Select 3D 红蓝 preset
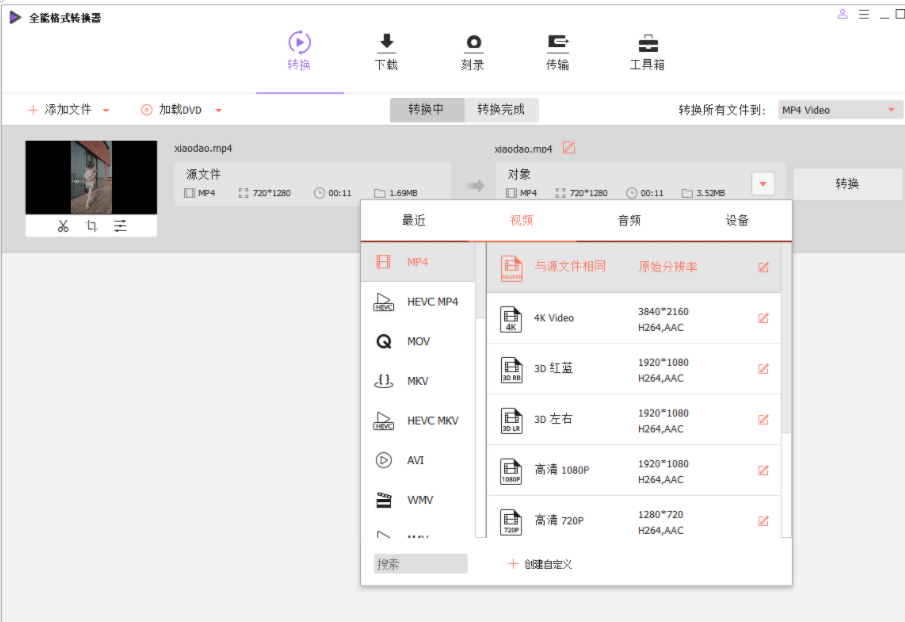 [634, 369]
